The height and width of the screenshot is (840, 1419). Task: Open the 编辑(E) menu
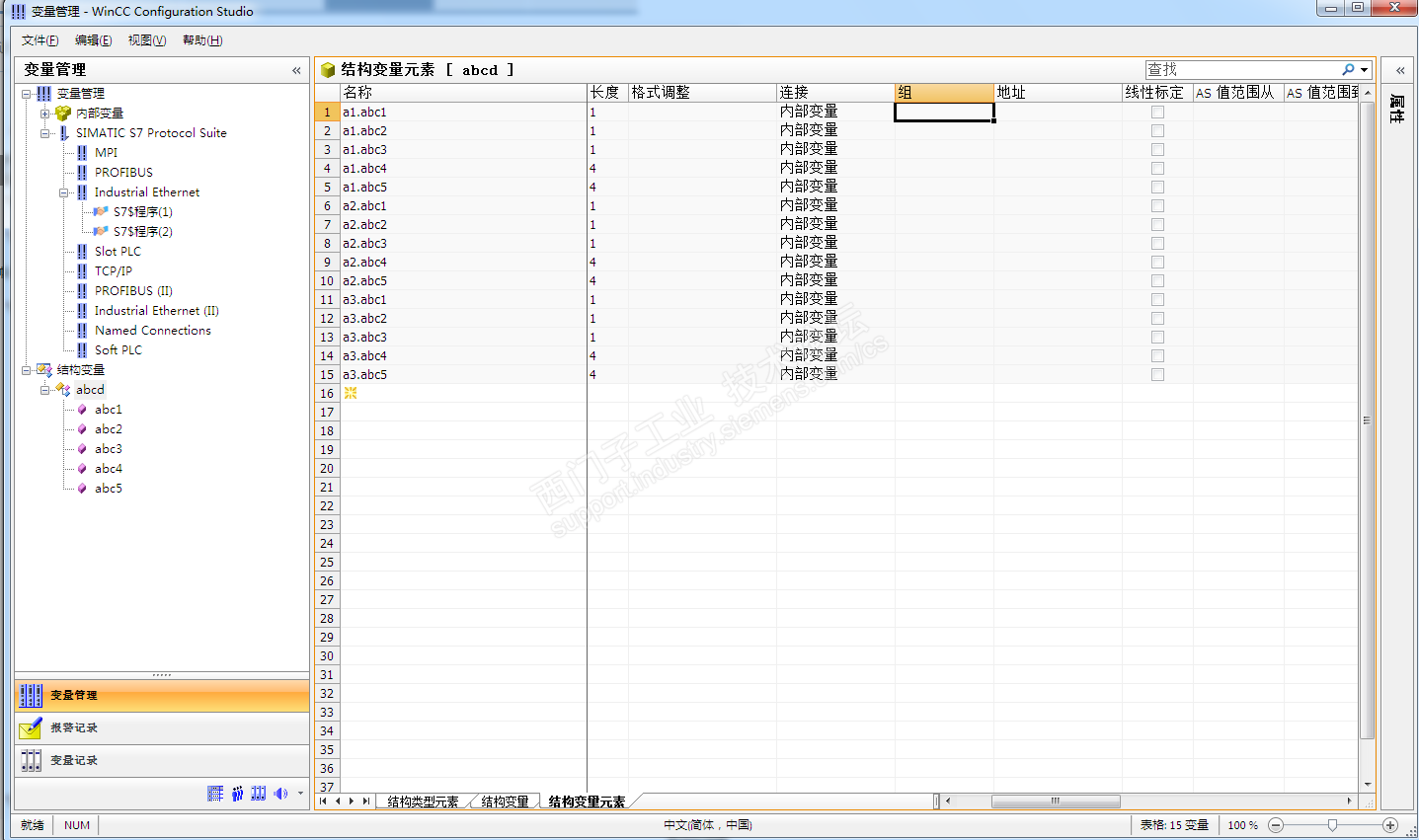pyautogui.click(x=94, y=40)
